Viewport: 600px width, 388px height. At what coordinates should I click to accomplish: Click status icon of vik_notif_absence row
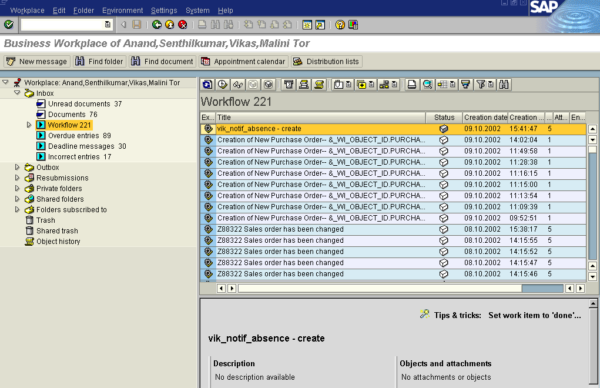[443, 129]
